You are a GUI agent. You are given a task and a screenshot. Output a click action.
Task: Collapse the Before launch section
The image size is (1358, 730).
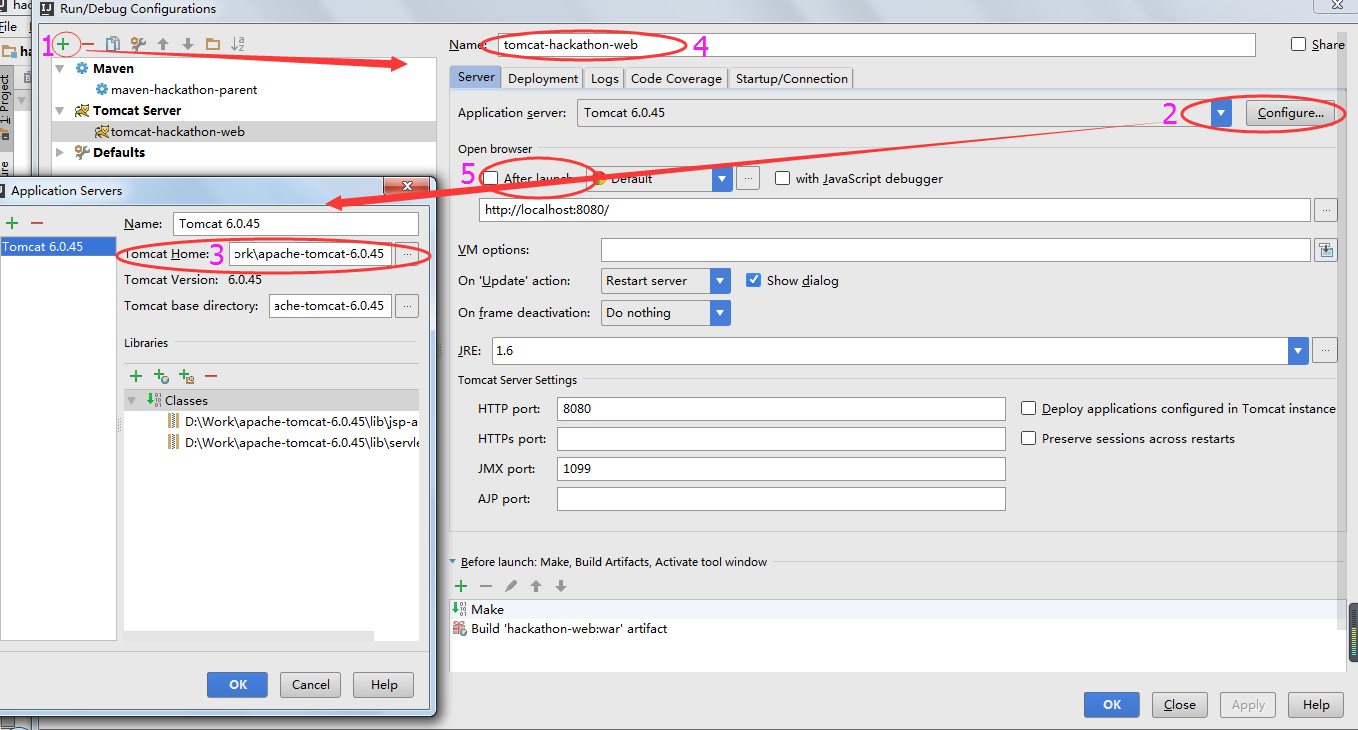click(x=453, y=562)
